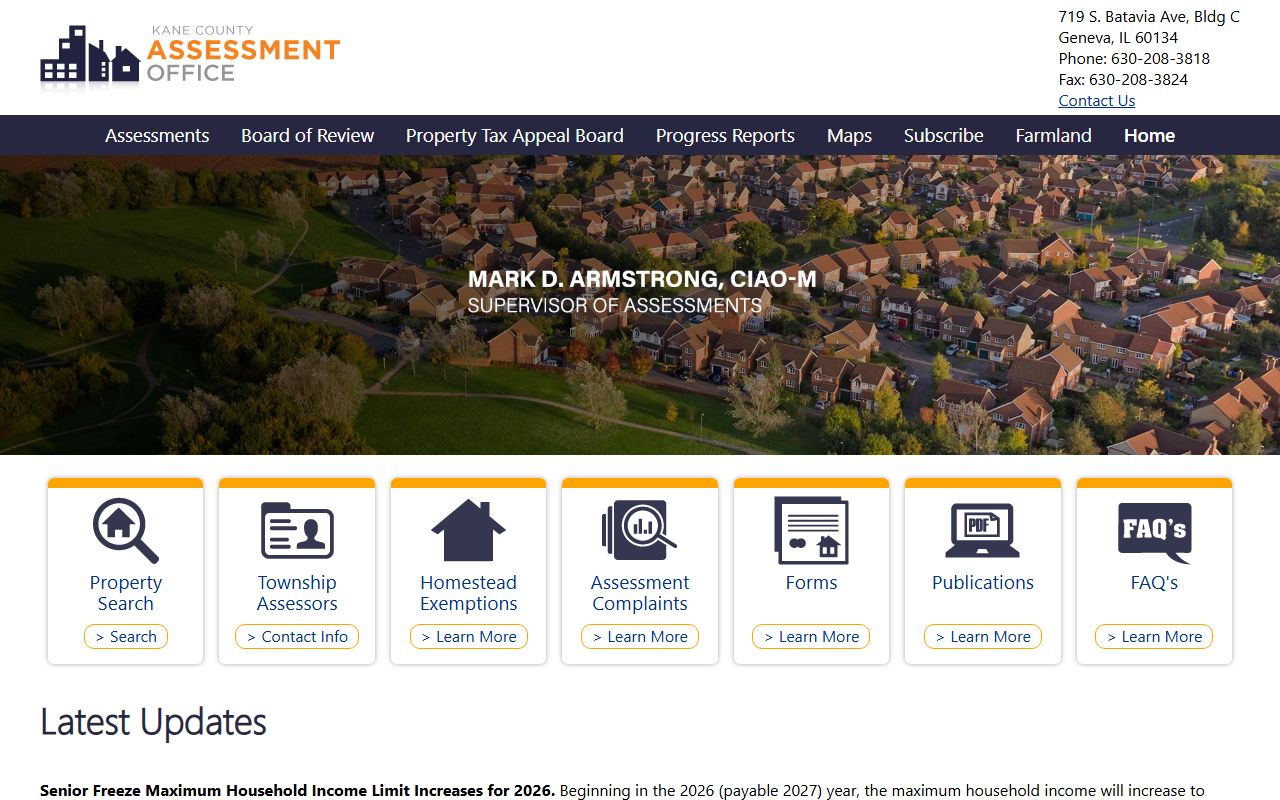
Task: Open the FAQ's title link
Action: pyautogui.click(x=1154, y=583)
